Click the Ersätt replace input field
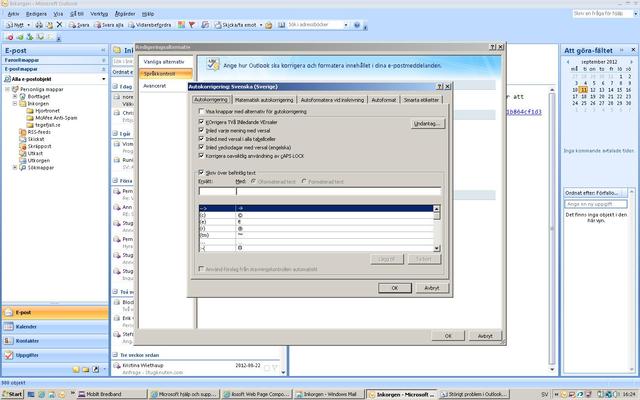 pyautogui.click(x=217, y=191)
